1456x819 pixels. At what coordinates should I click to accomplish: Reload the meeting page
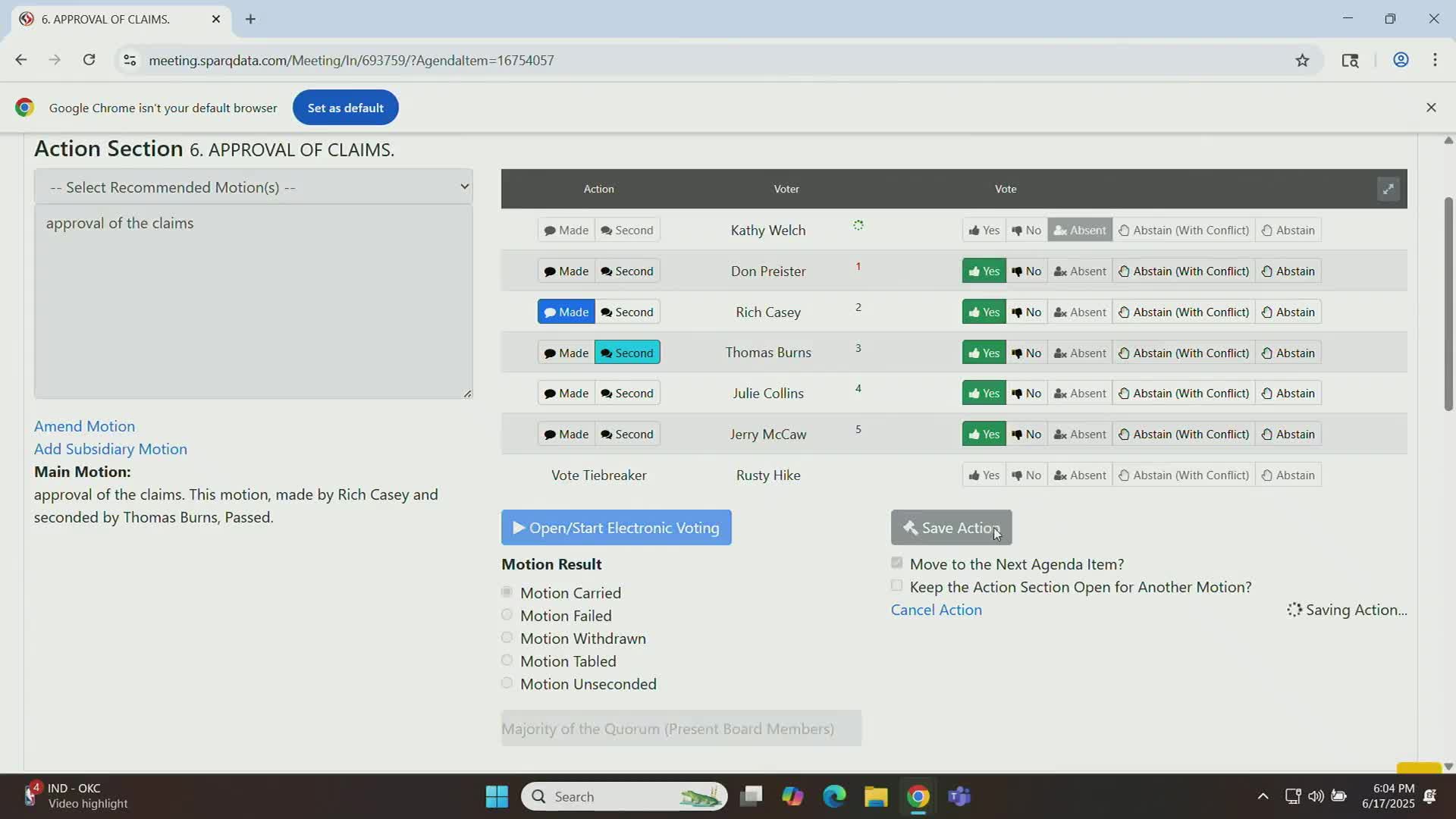(x=89, y=60)
